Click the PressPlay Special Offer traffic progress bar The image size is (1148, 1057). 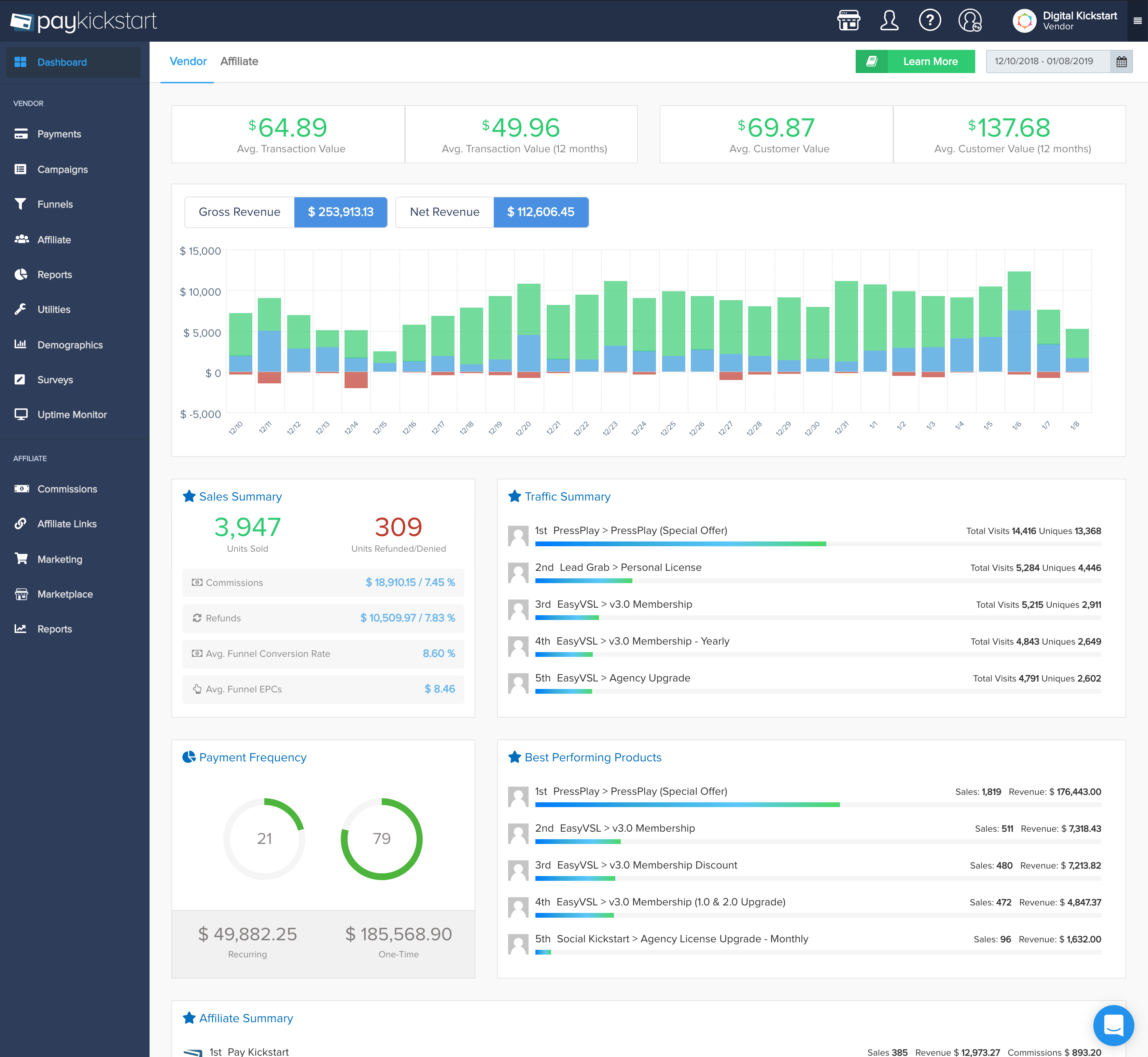[818, 544]
